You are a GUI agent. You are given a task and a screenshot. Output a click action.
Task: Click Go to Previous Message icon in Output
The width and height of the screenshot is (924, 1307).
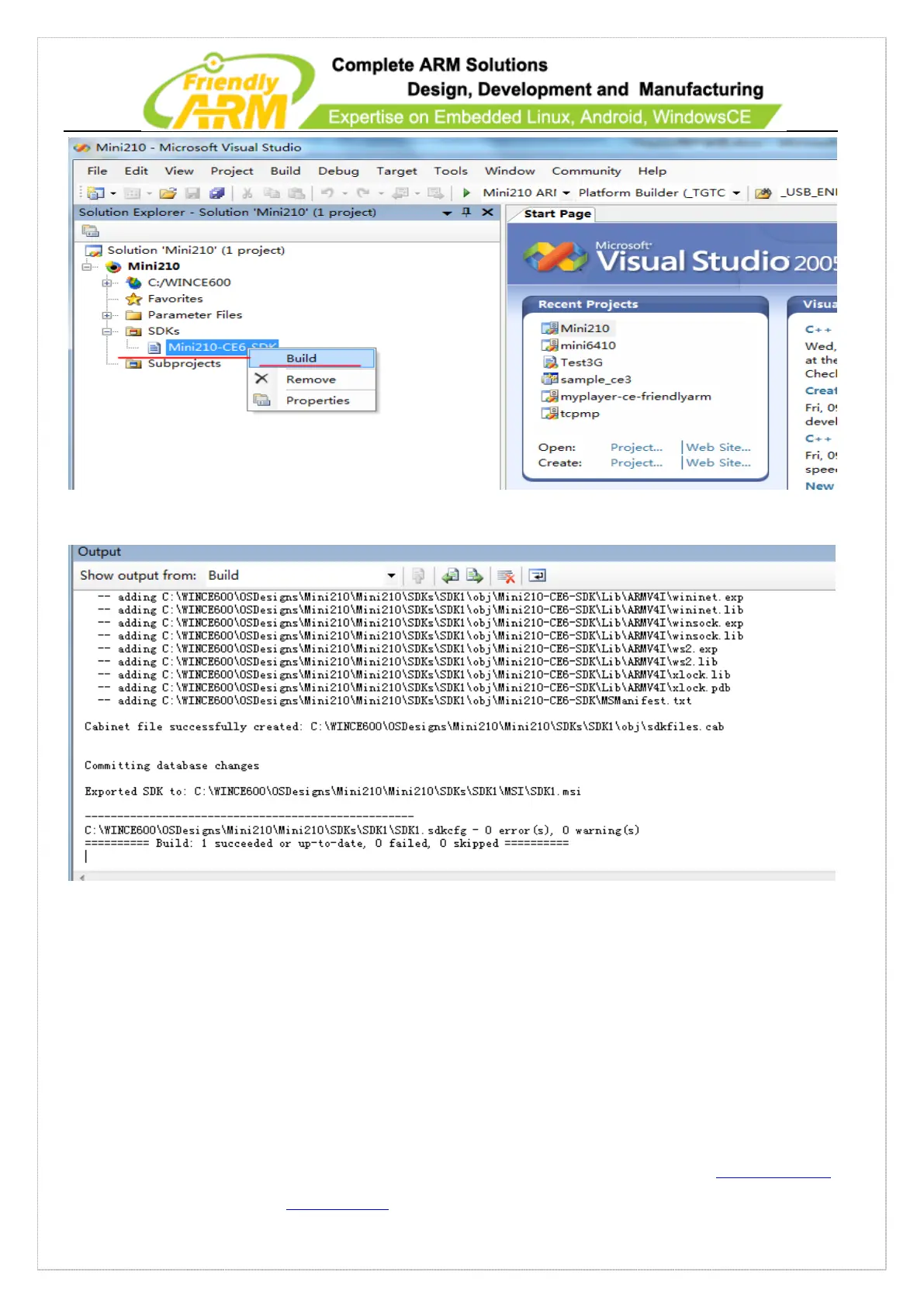(x=450, y=576)
